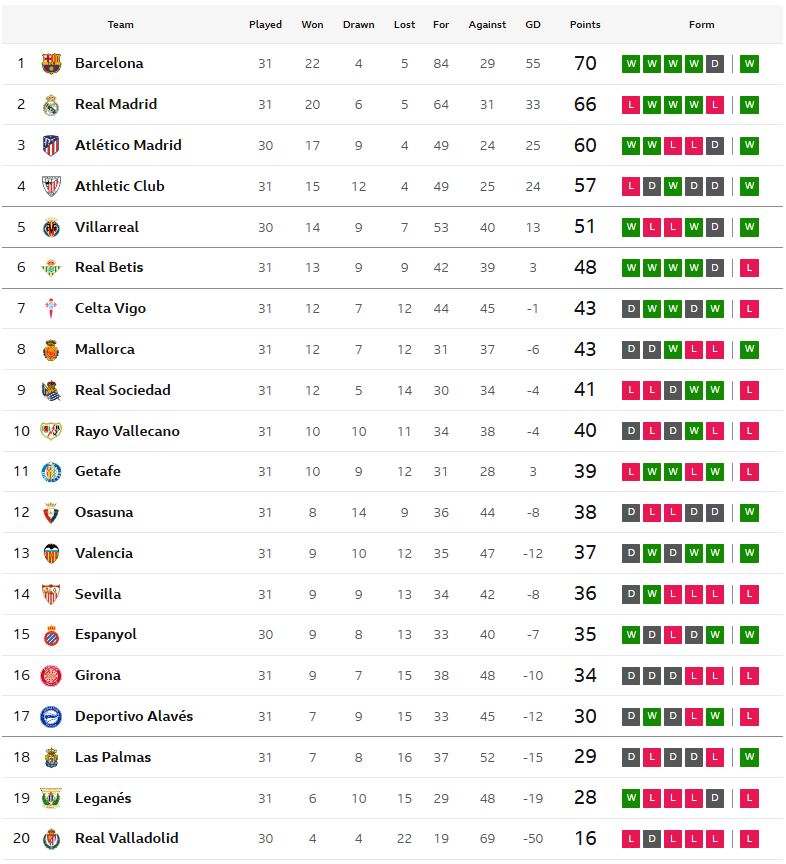Click the Barcelona club crest

pos(51,63)
